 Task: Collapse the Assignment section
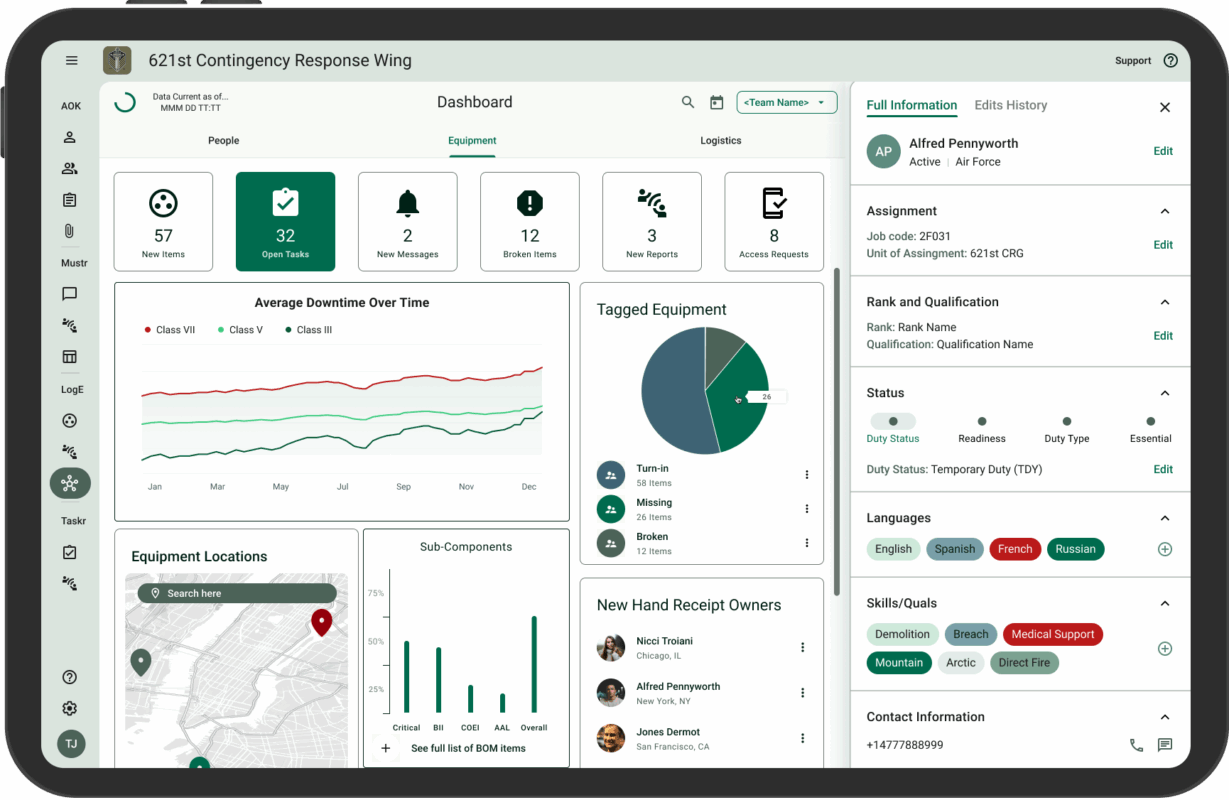[1164, 211]
